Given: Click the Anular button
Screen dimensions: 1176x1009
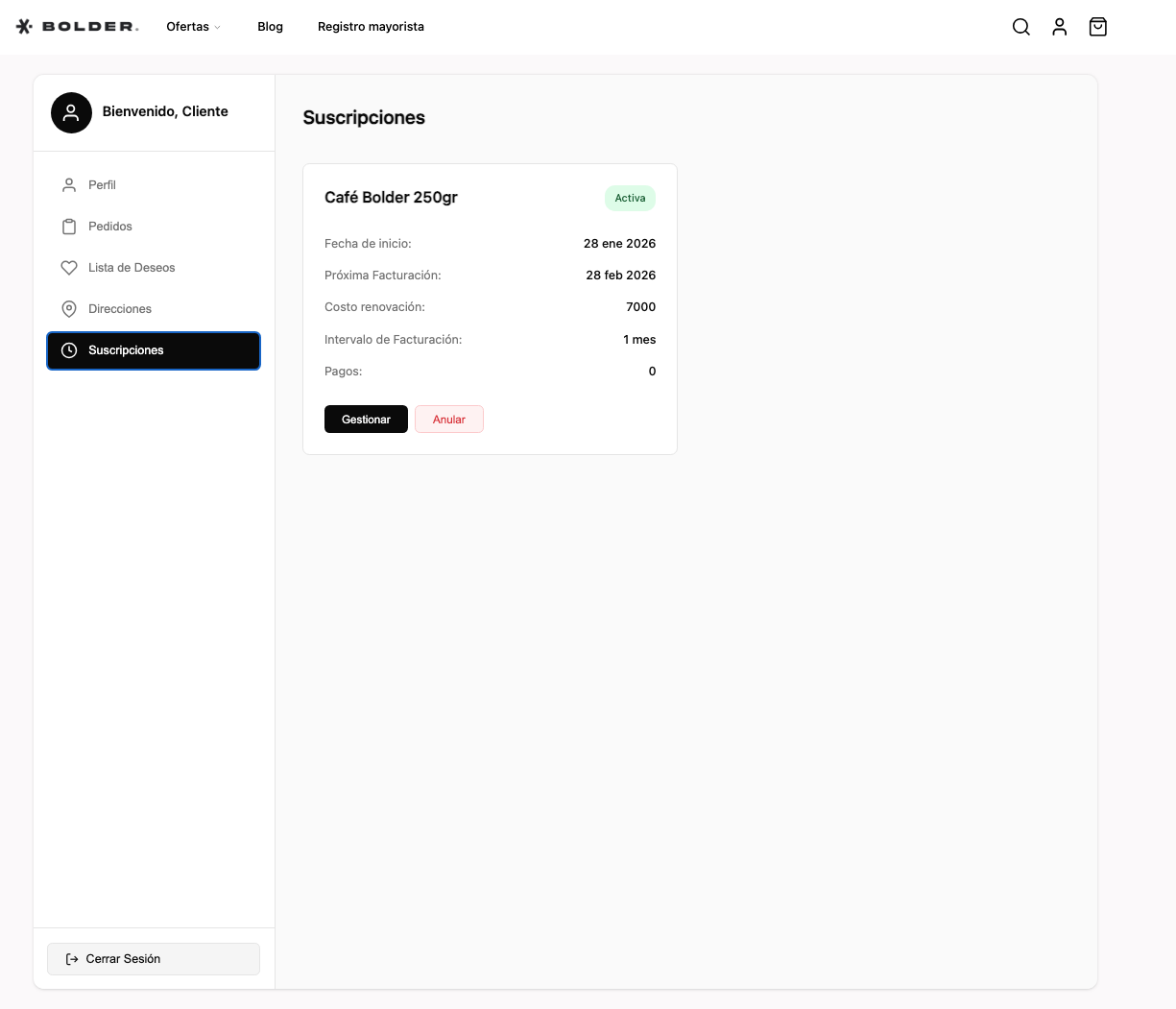Looking at the screenshot, I should [x=449, y=420].
